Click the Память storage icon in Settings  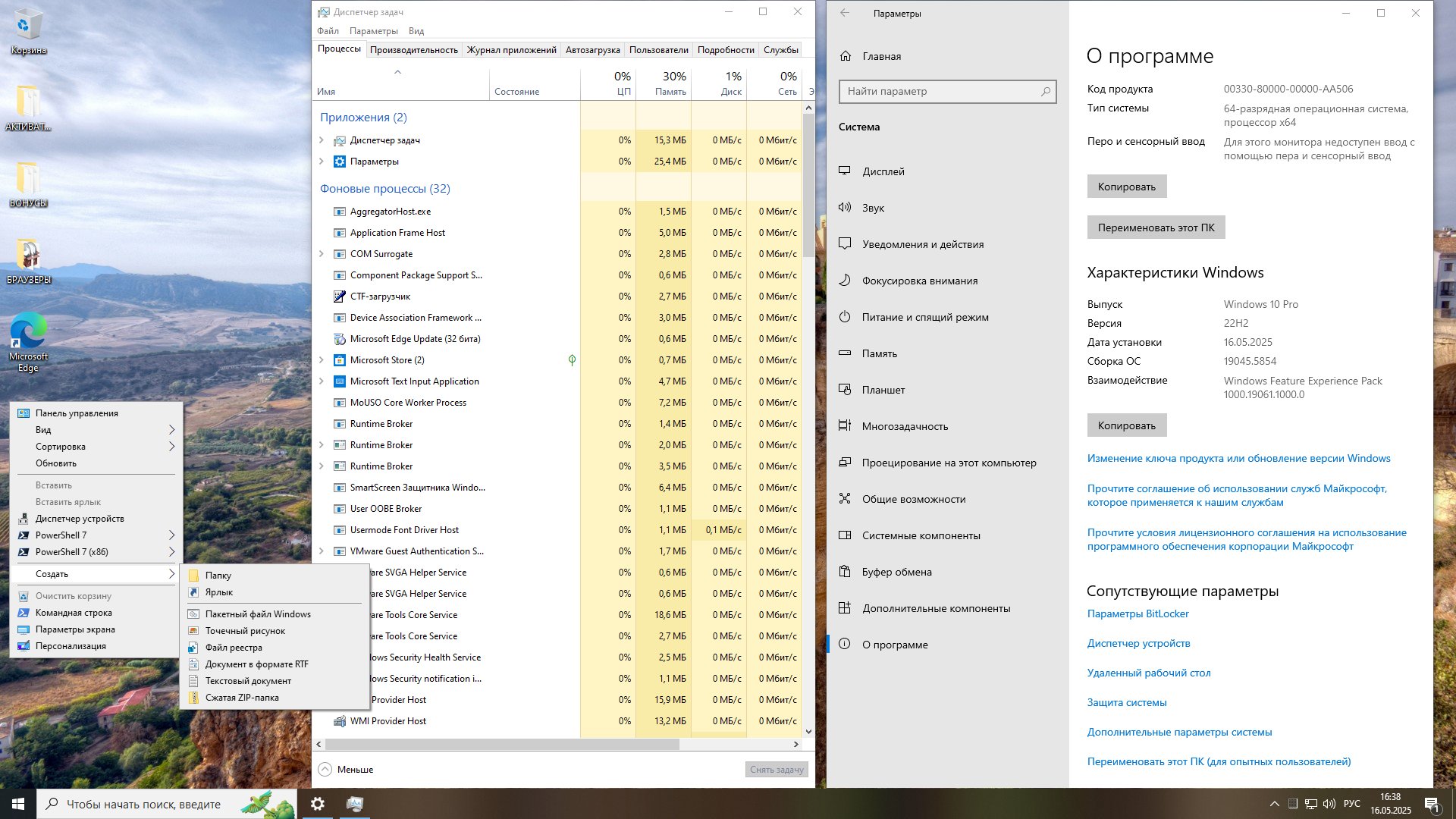845,353
